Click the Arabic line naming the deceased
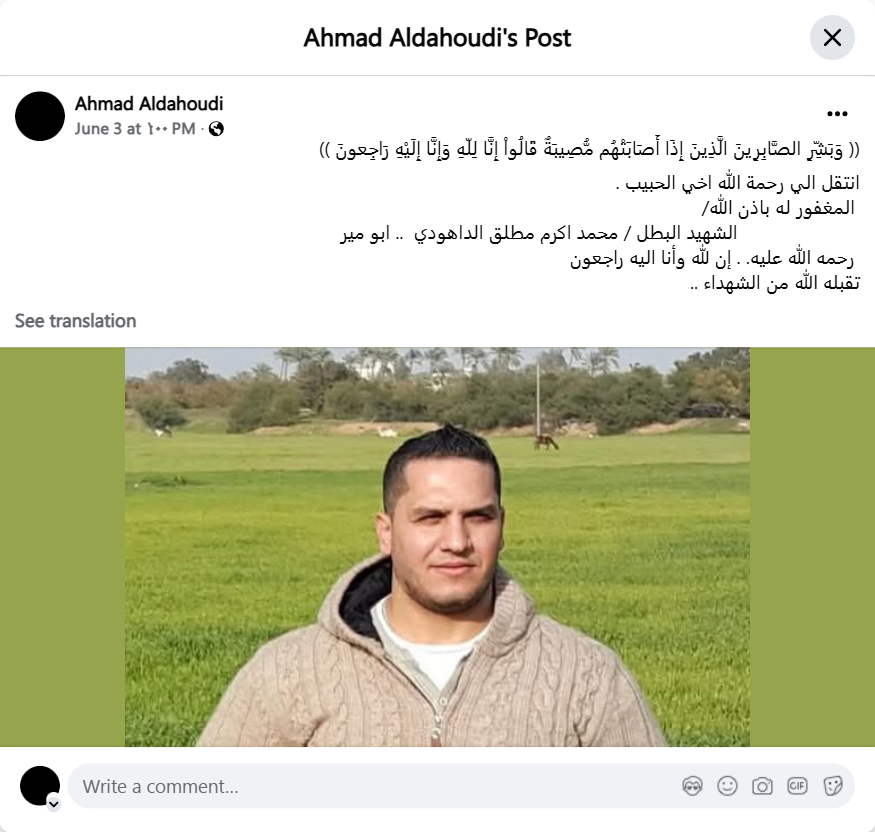The image size is (875, 832). 539,233
